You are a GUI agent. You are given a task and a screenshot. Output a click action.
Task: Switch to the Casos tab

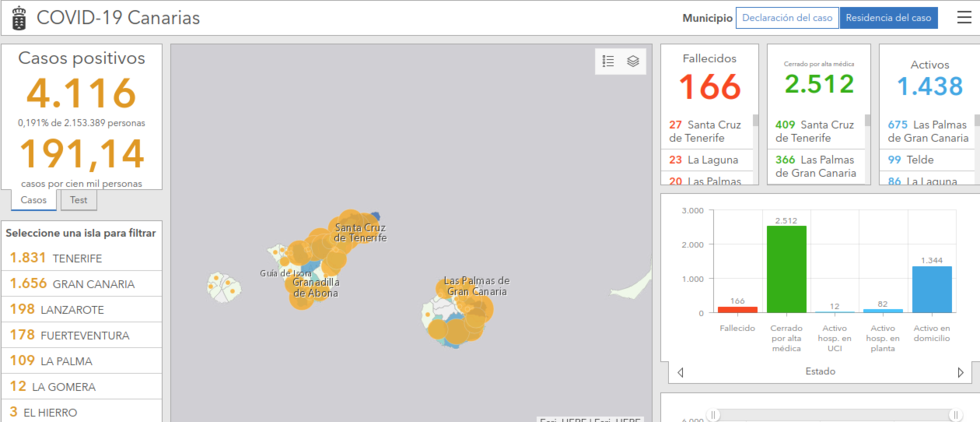click(34, 200)
